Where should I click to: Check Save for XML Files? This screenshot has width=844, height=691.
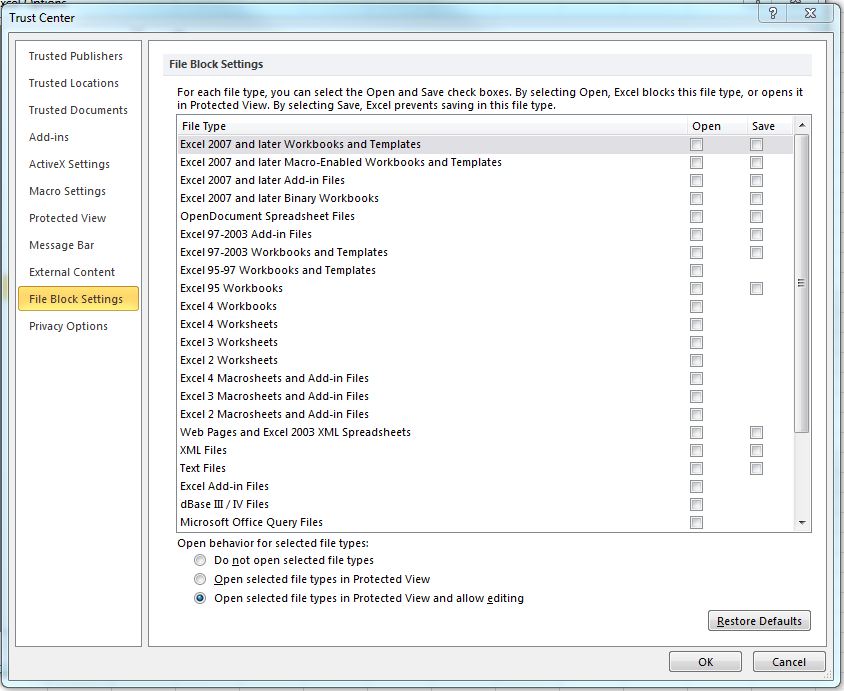pyautogui.click(x=756, y=450)
